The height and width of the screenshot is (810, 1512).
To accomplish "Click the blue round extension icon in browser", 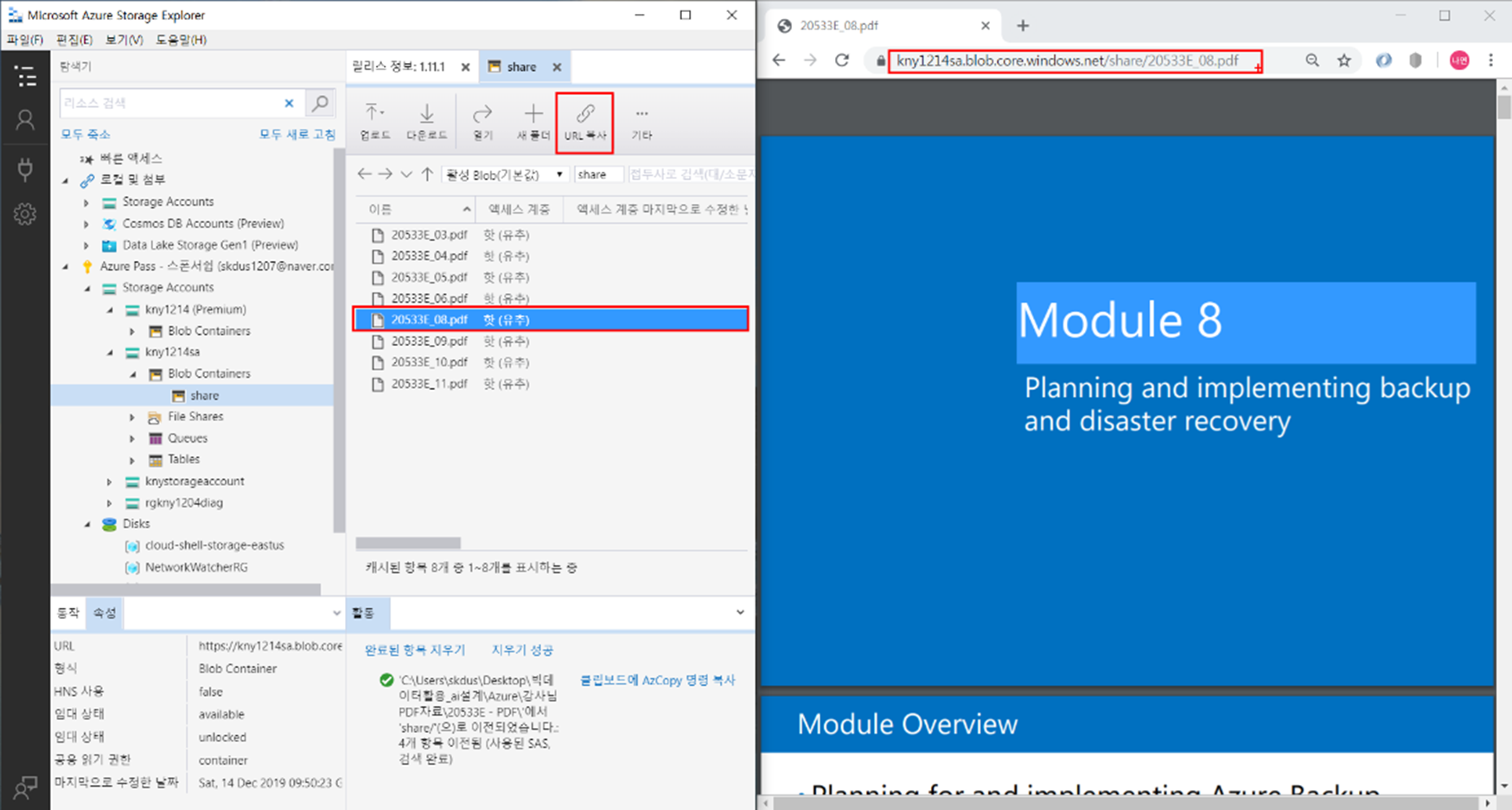I will click(x=1384, y=61).
